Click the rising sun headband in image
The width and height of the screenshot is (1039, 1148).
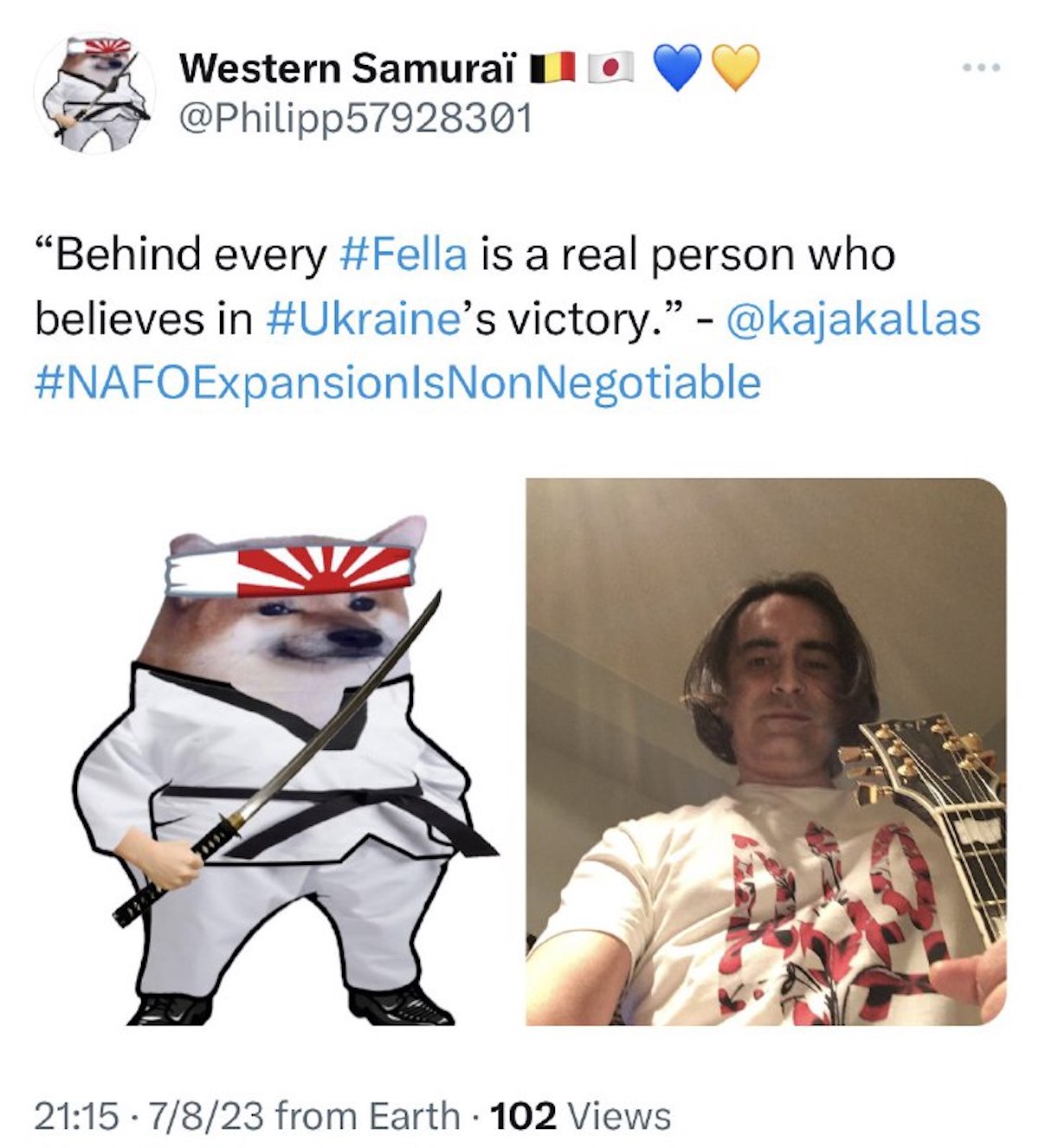(287, 571)
